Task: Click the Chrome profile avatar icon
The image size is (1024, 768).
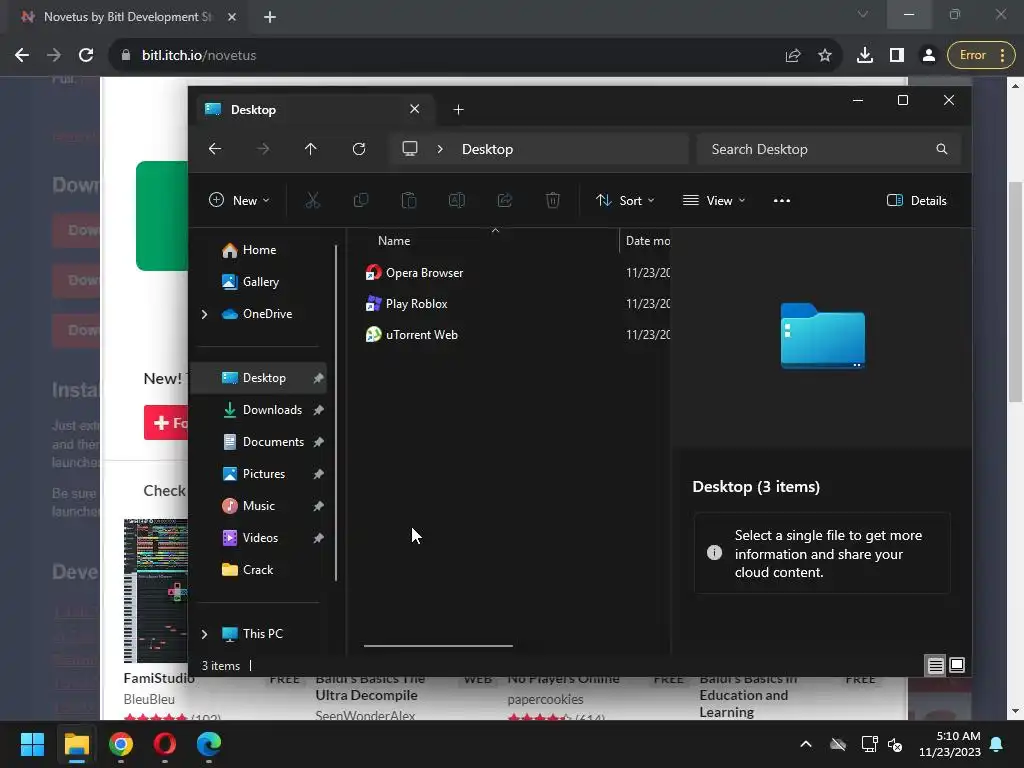Action: [x=928, y=56]
